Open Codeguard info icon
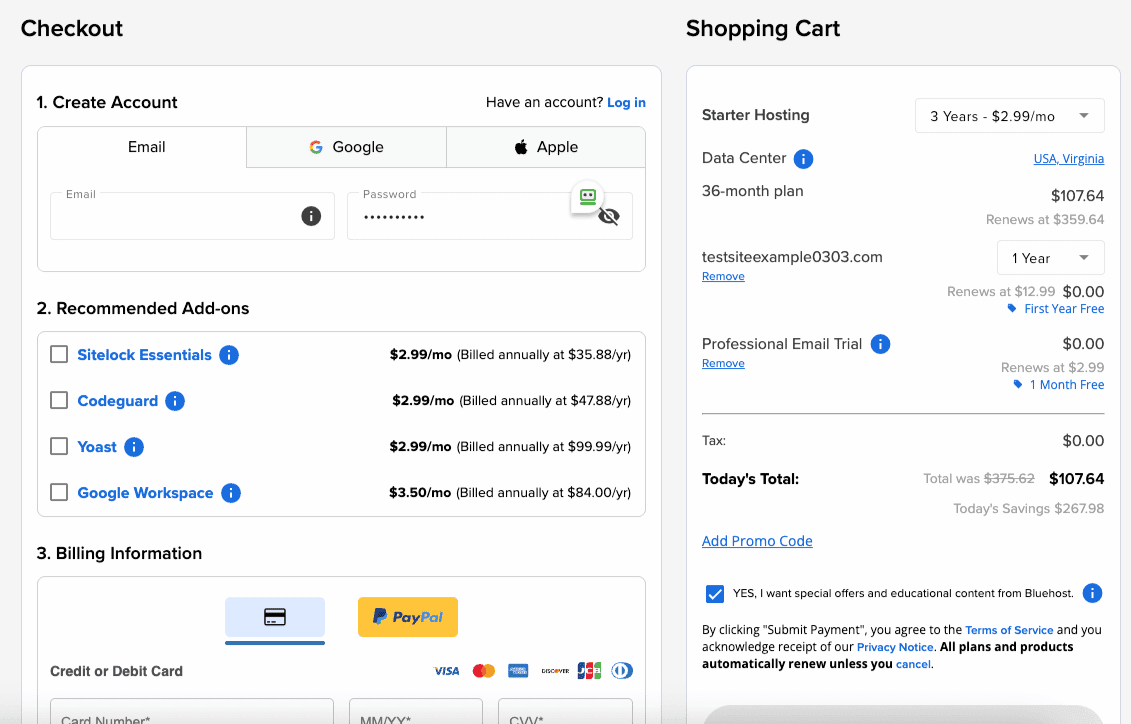The height and width of the screenshot is (724, 1131). pos(175,401)
